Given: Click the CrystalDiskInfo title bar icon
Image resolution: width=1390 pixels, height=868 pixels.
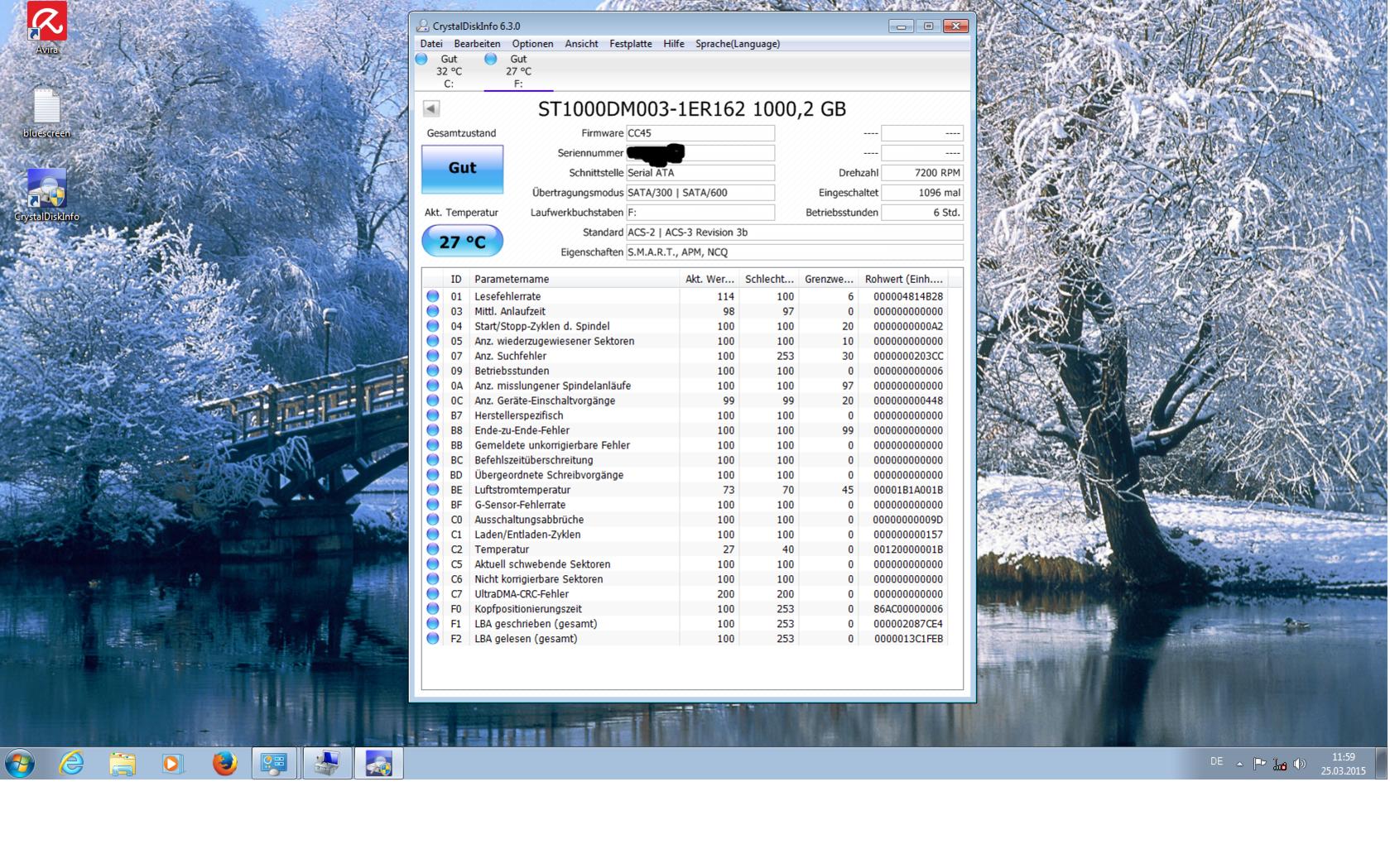Looking at the screenshot, I should pos(423,26).
